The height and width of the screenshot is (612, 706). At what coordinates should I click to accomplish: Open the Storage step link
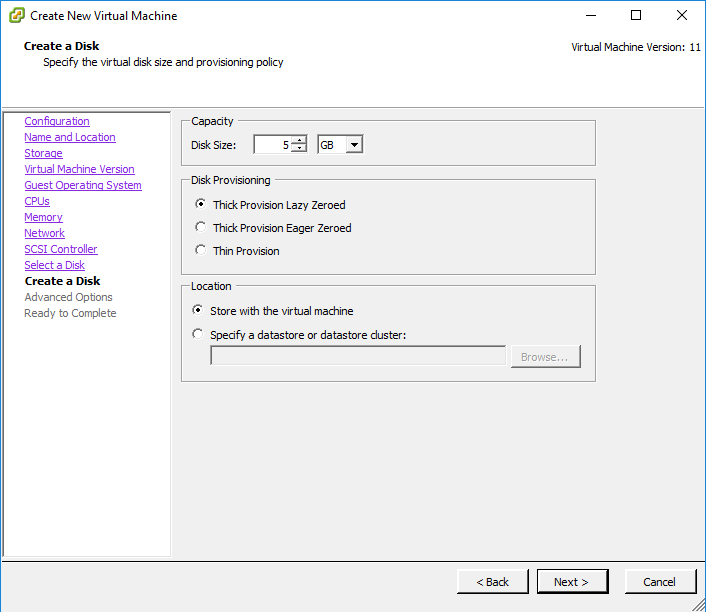click(43, 153)
